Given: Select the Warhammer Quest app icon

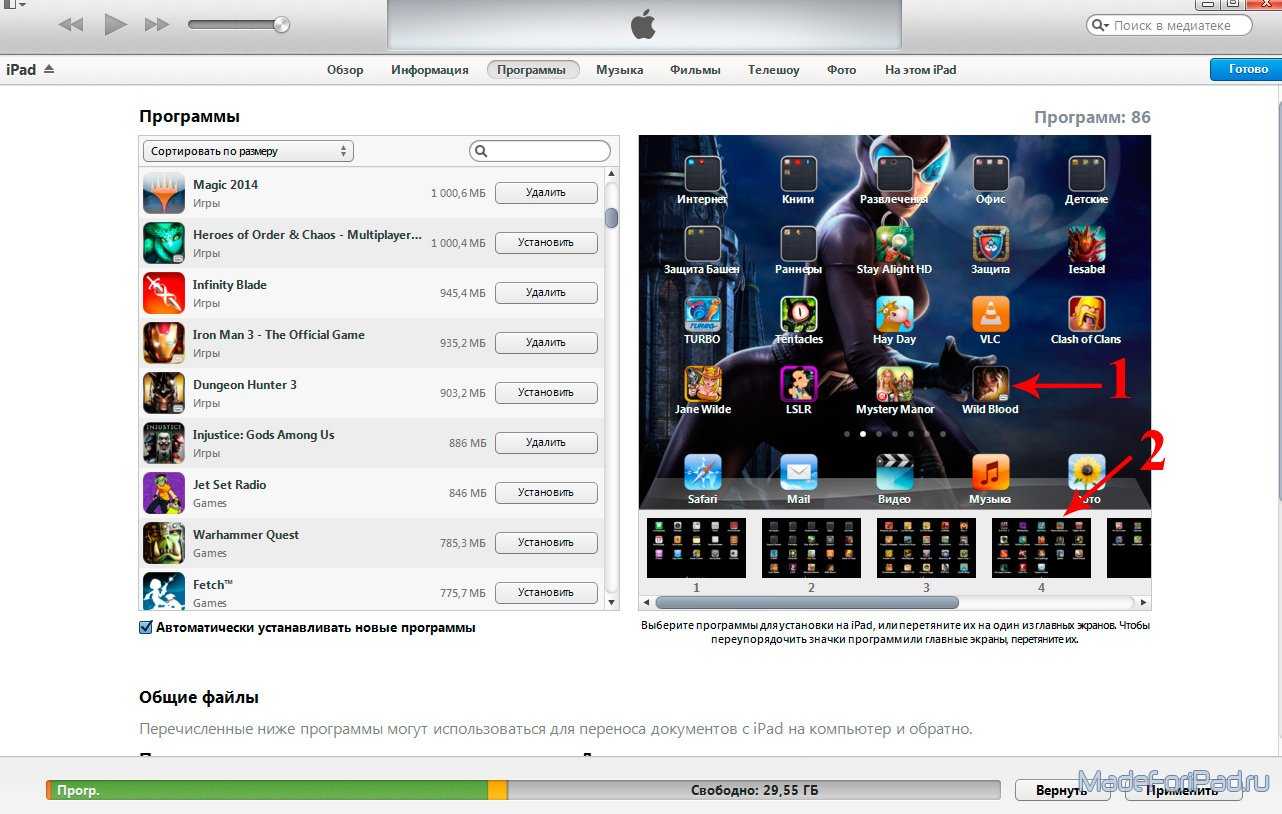Looking at the screenshot, I should [164, 543].
